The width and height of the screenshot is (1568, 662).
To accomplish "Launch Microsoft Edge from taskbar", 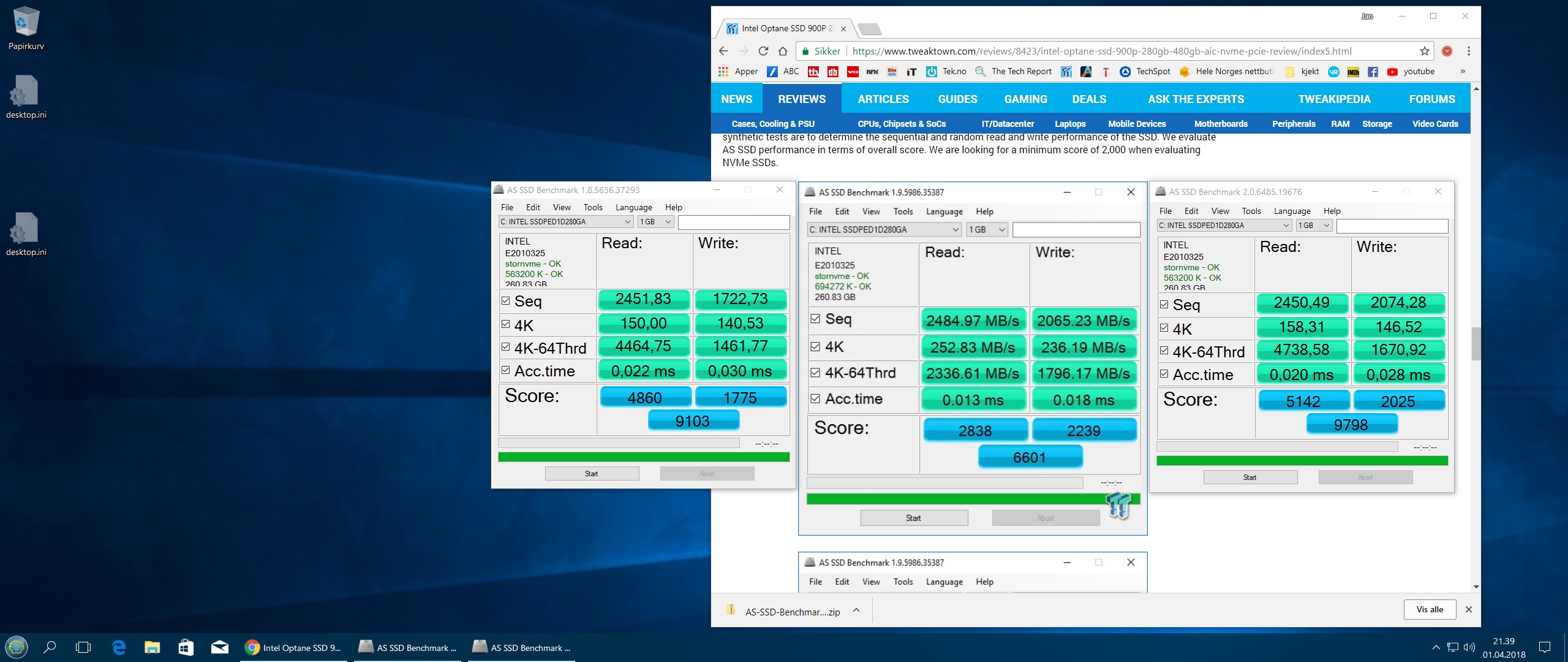I will (x=118, y=647).
